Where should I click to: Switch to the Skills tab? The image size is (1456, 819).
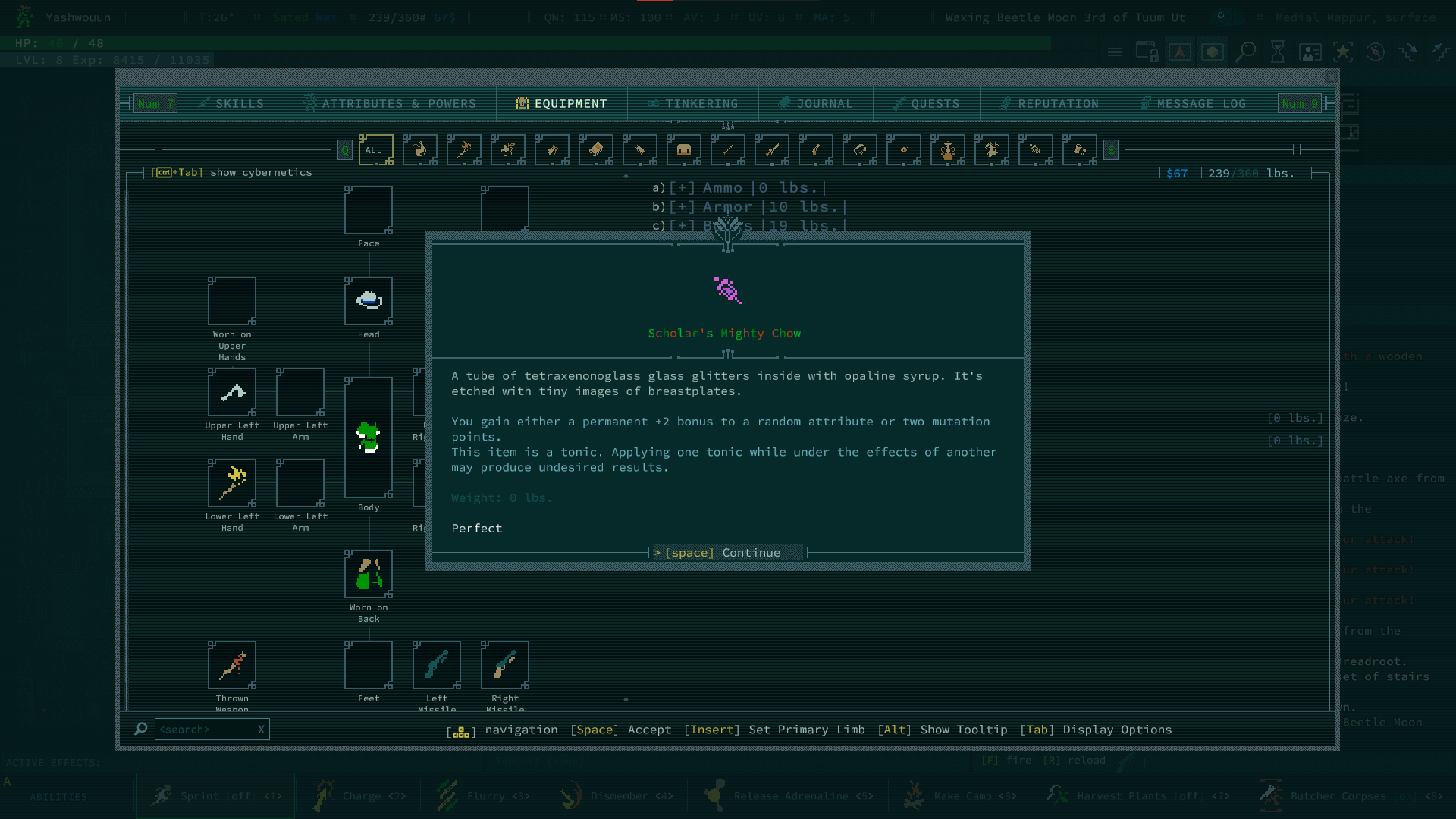tap(231, 104)
